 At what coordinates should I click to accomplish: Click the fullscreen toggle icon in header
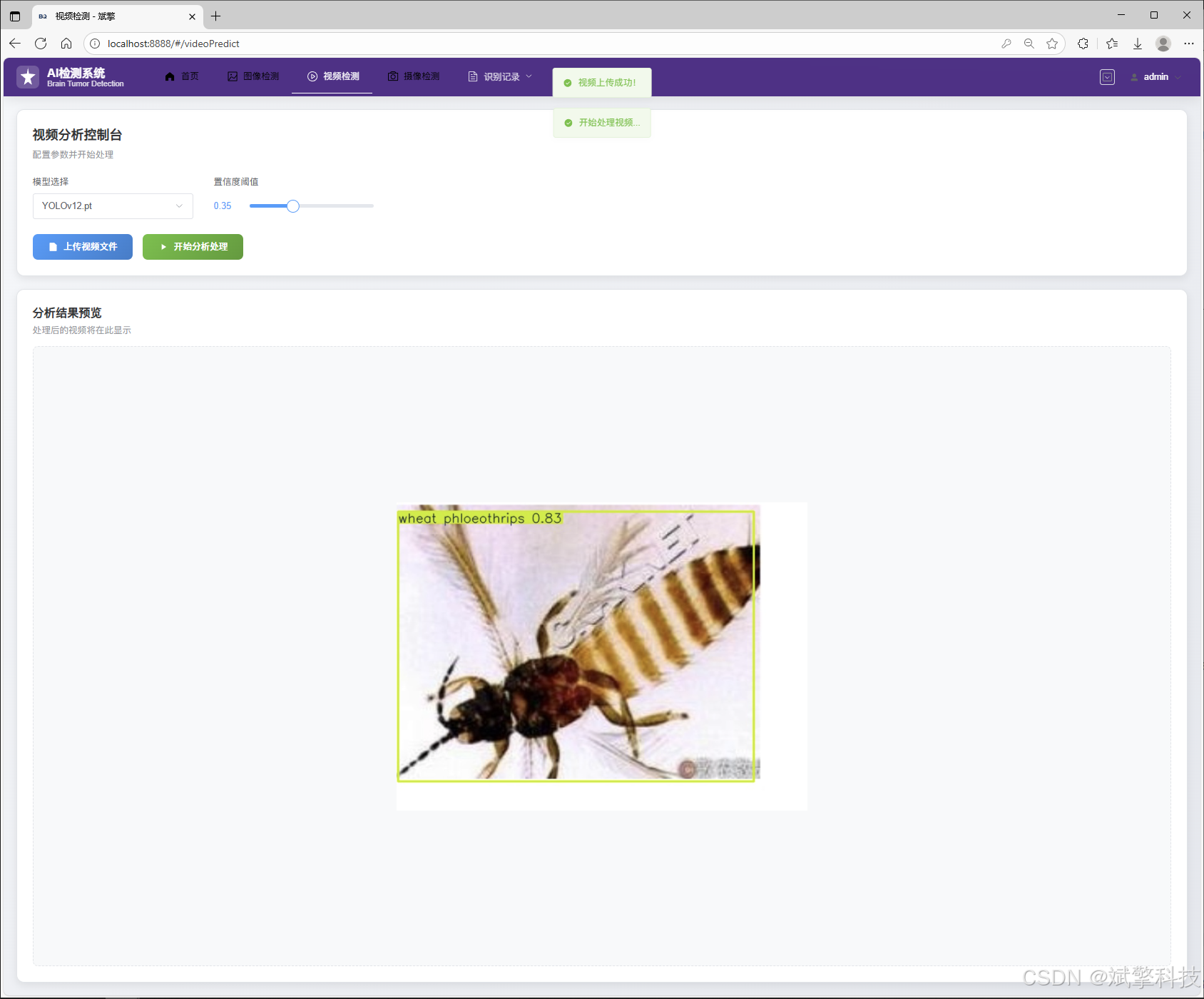(x=1107, y=77)
